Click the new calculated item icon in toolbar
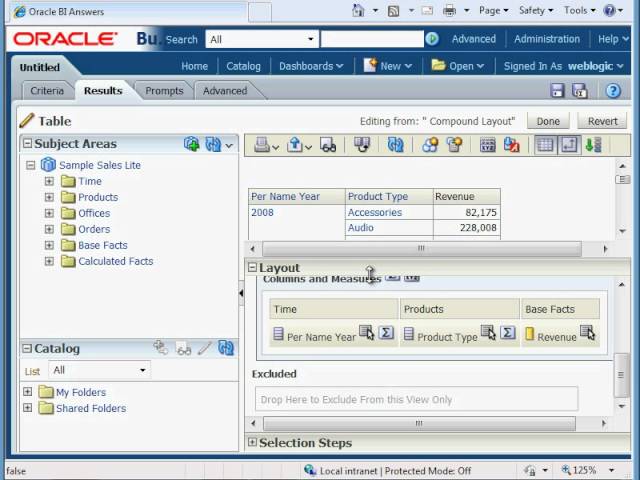Viewport: 640px width, 480px height. 455,145
